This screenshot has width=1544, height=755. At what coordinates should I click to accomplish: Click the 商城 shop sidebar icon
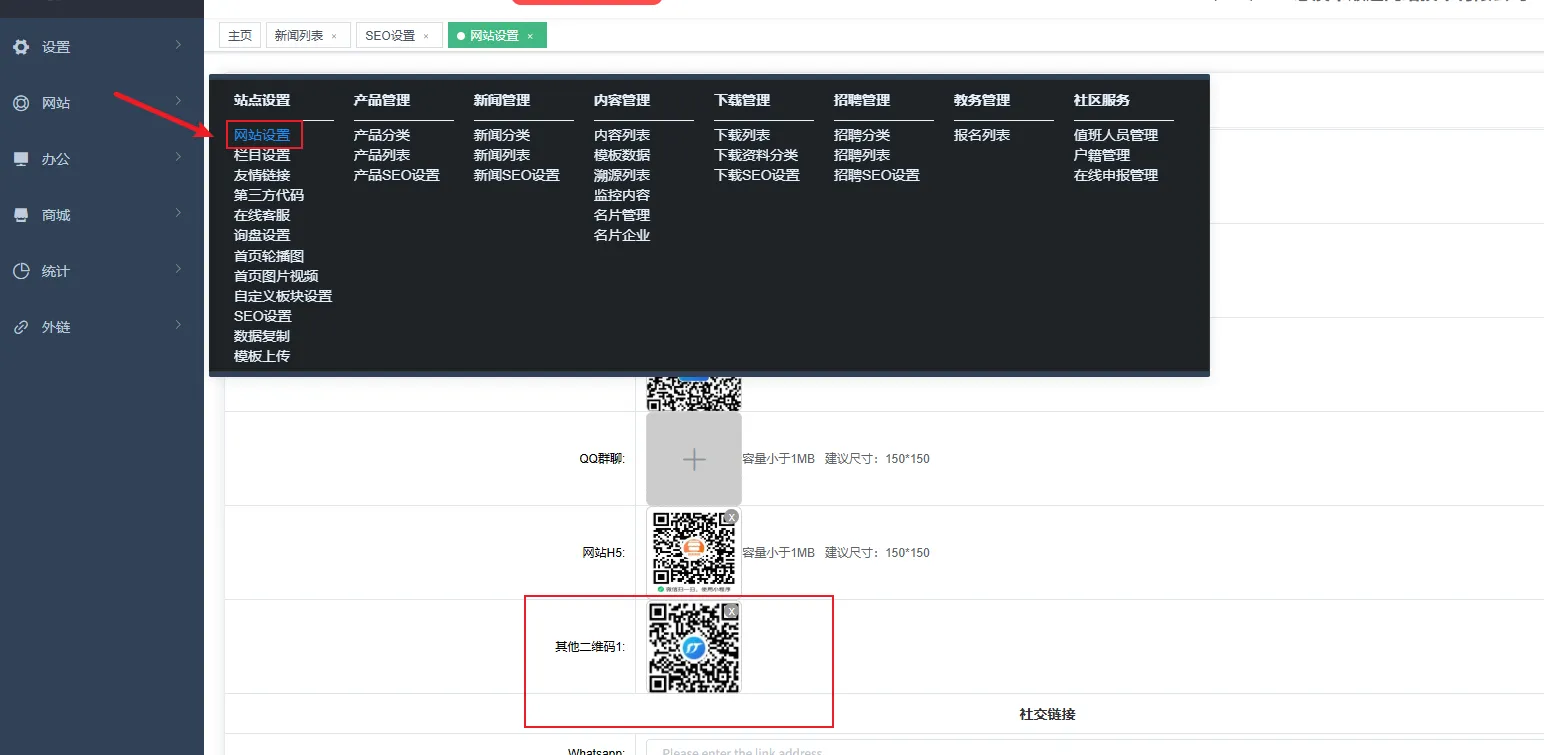[20, 215]
